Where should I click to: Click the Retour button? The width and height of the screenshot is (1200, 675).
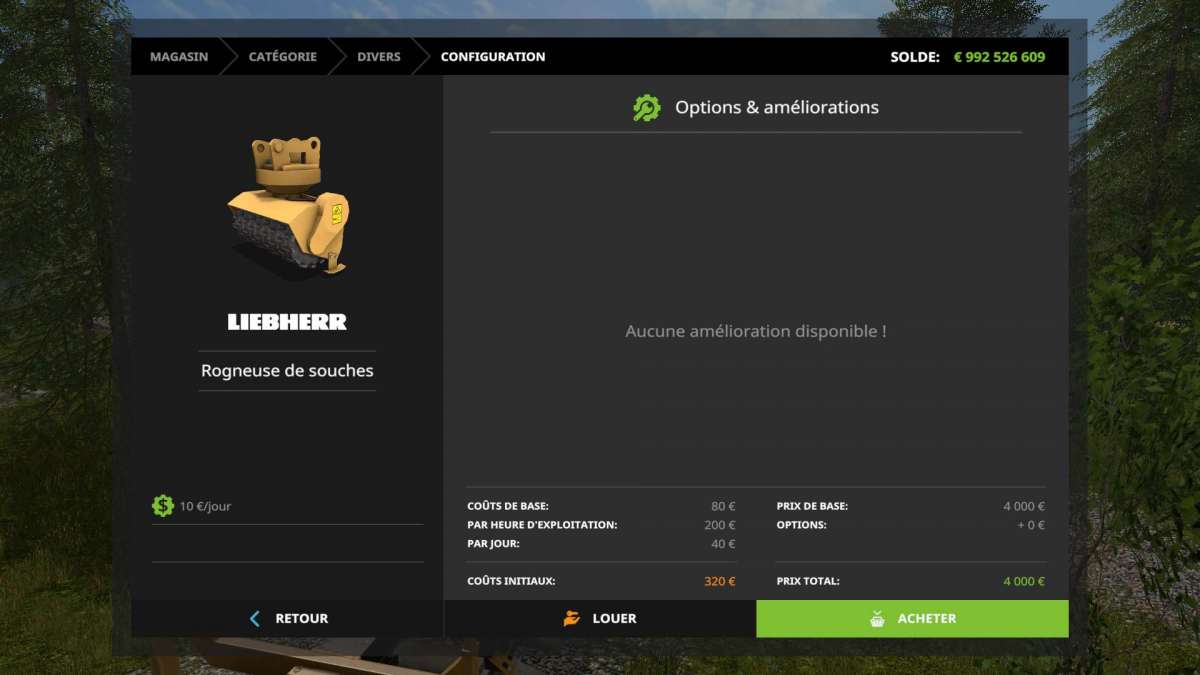coord(287,618)
